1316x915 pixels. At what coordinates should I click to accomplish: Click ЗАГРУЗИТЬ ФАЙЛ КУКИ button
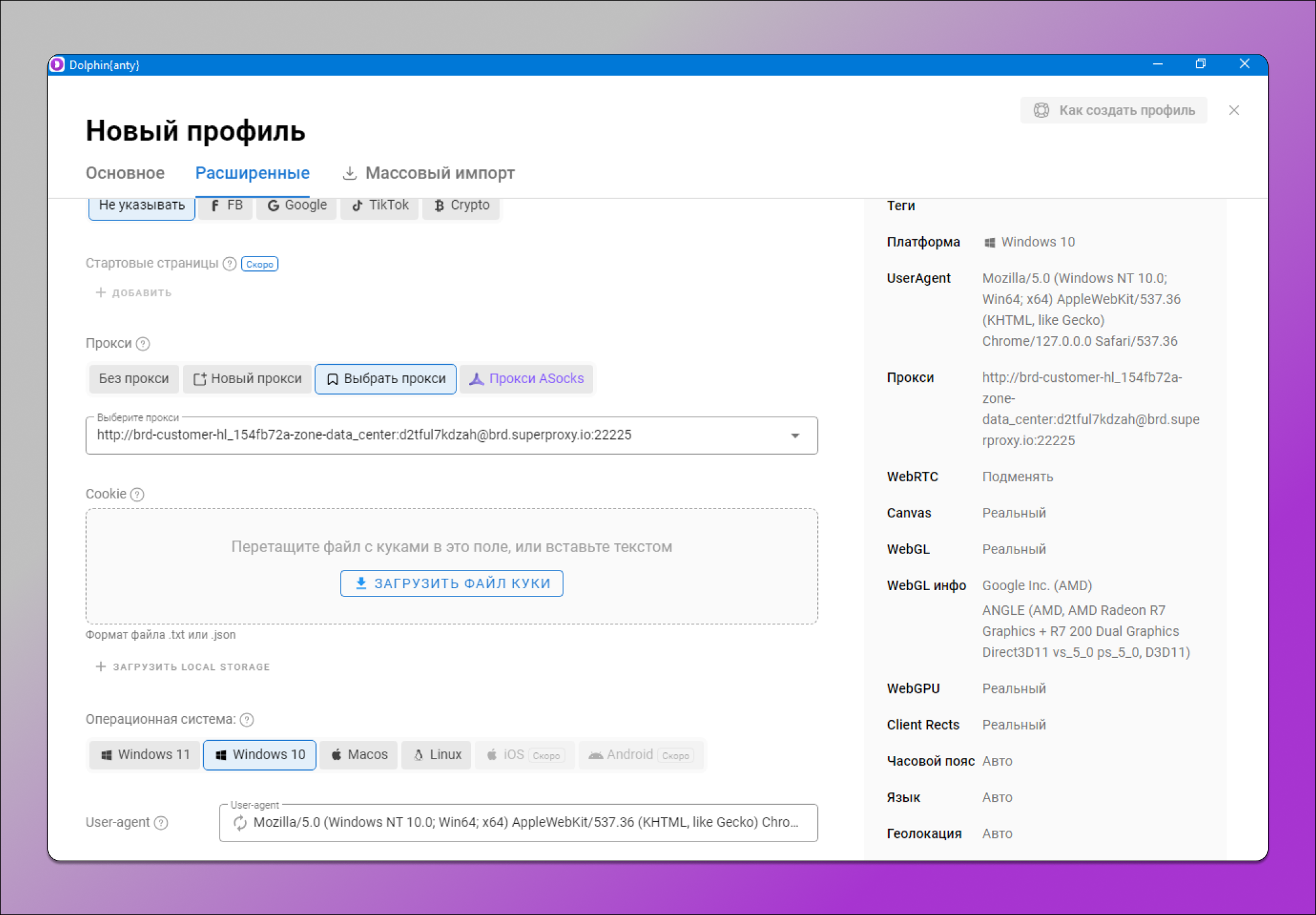tap(451, 583)
